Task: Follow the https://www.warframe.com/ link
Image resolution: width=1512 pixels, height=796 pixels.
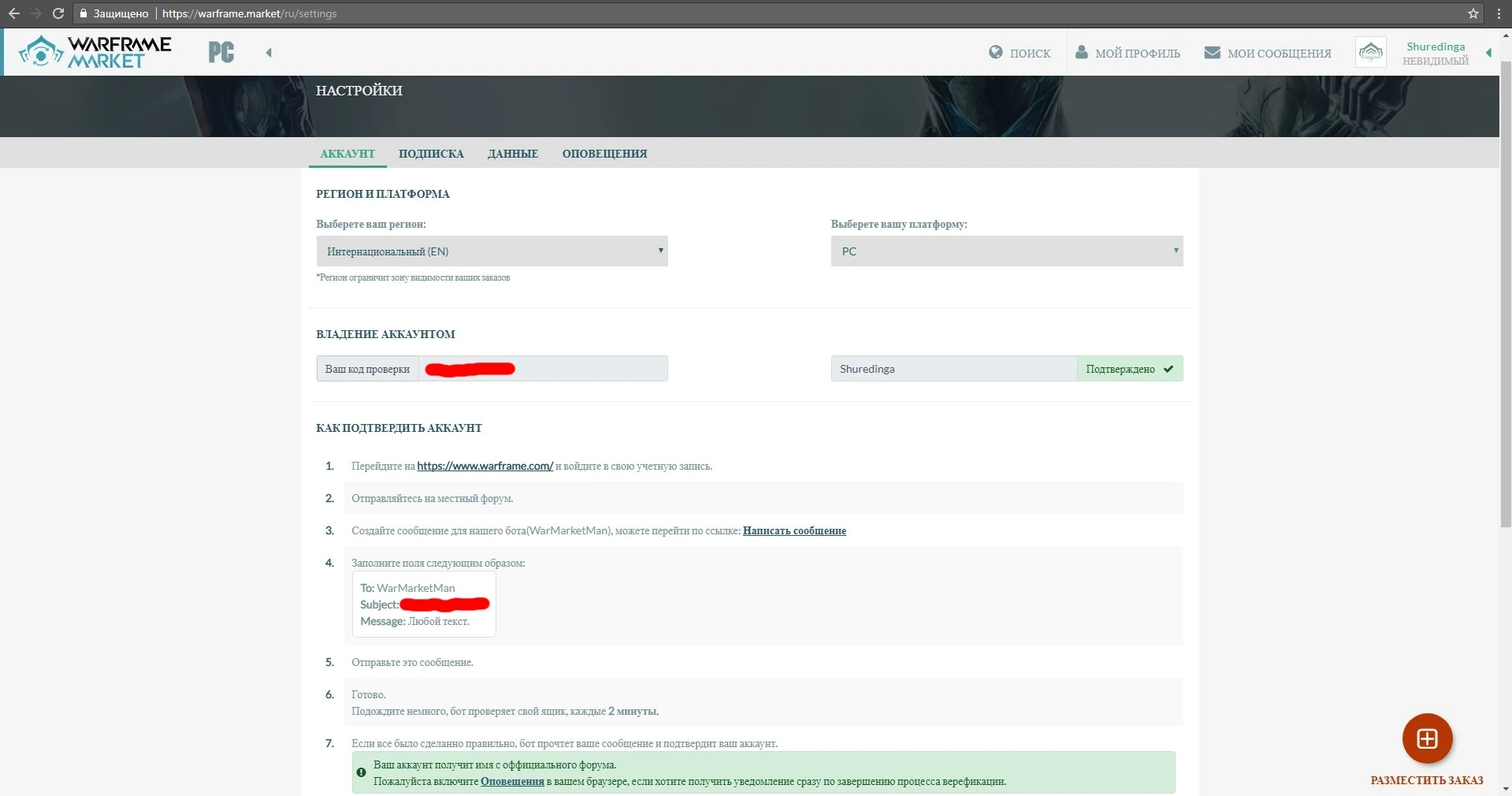Action: click(485, 466)
